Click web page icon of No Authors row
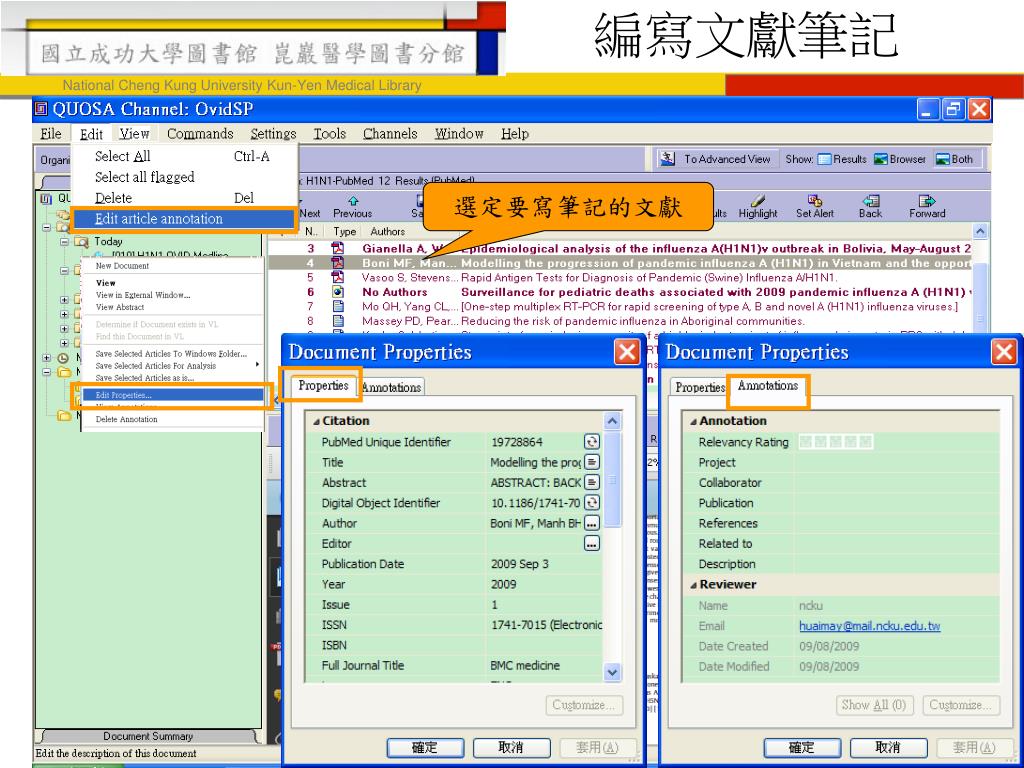Viewport: 1024px width, 768px height. [x=338, y=291]
